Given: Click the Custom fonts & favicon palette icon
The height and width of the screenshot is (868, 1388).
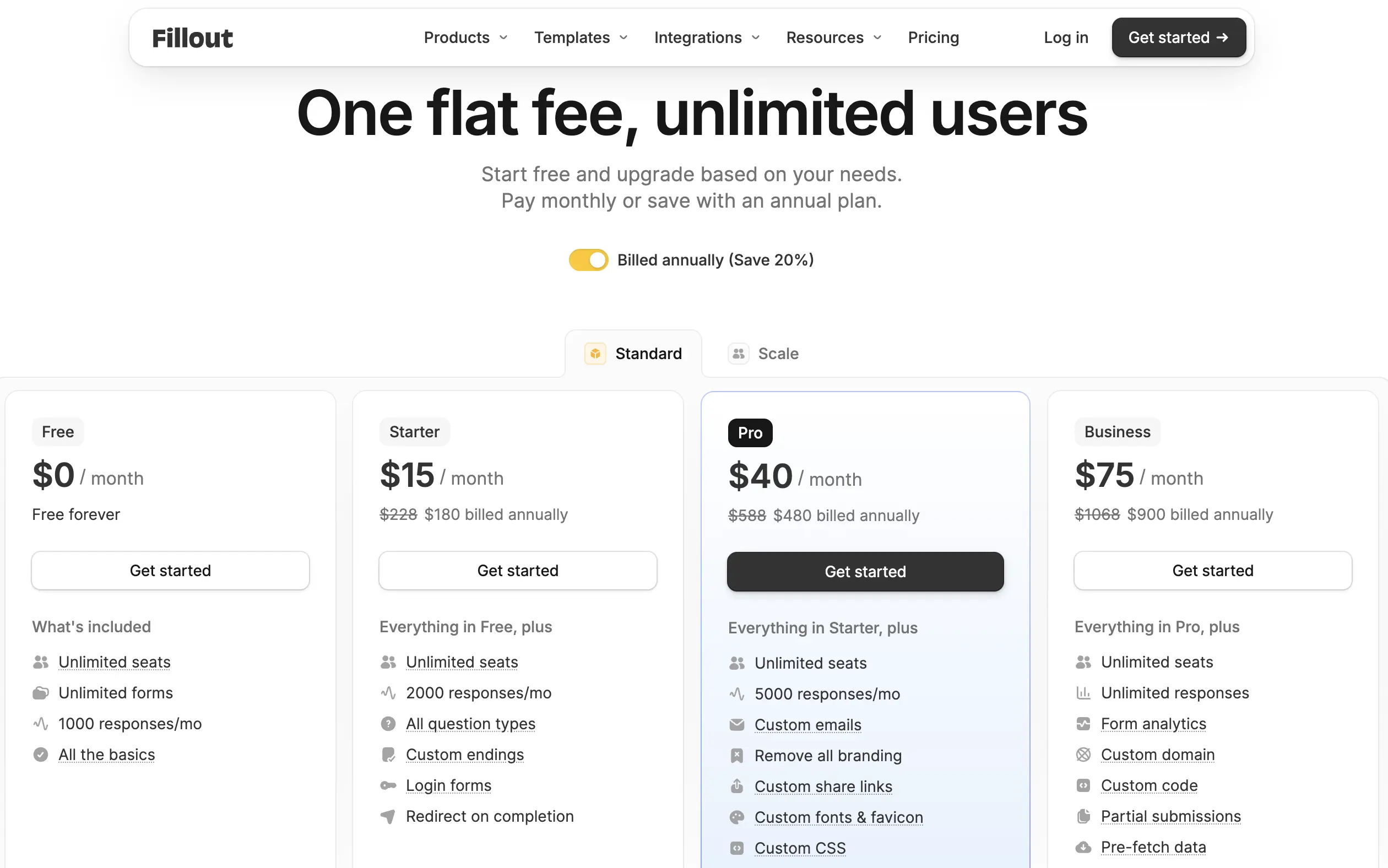Looking at the screenshot, I should [736, 817].
